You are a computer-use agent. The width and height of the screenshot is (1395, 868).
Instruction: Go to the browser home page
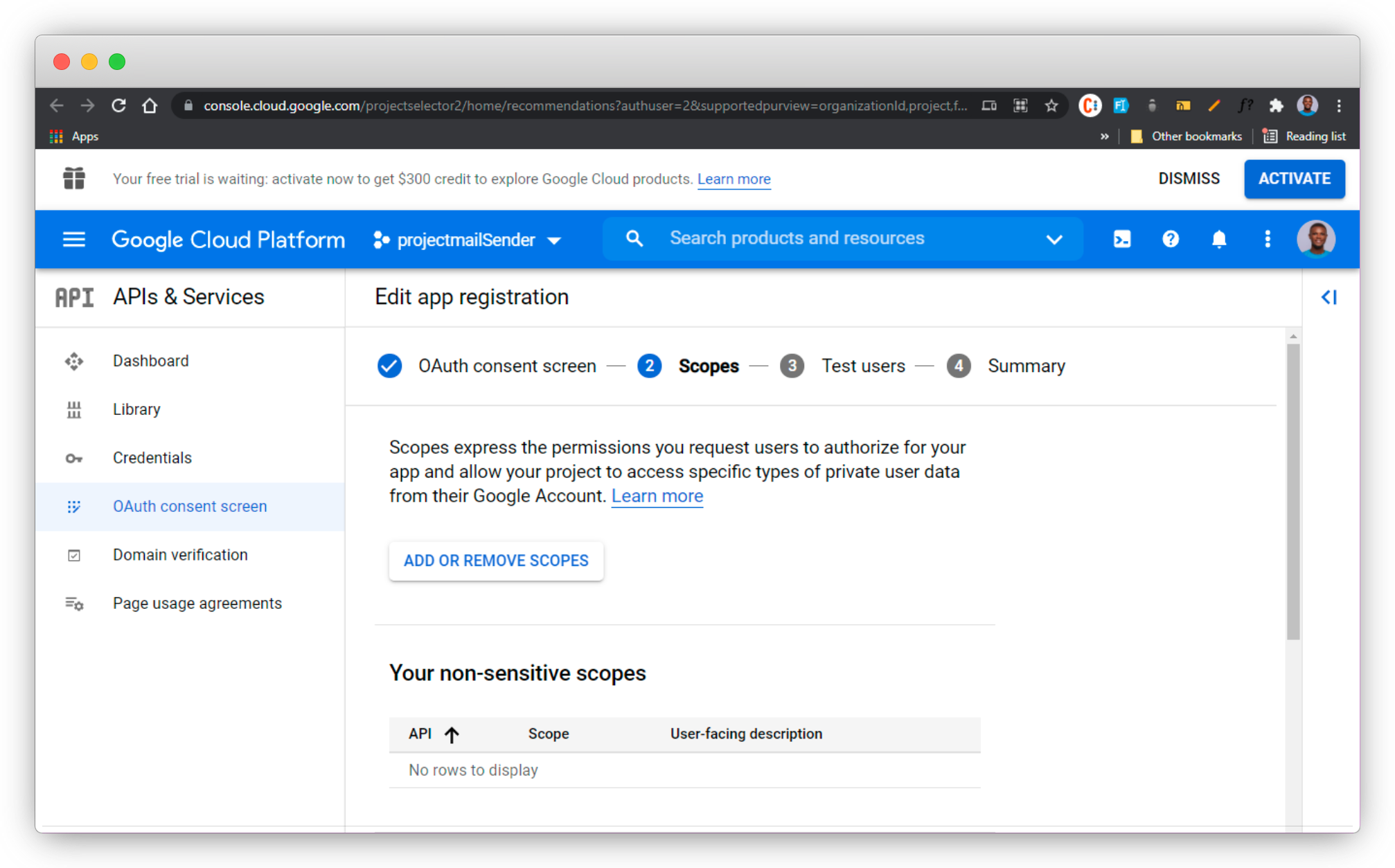pos(150,105)
